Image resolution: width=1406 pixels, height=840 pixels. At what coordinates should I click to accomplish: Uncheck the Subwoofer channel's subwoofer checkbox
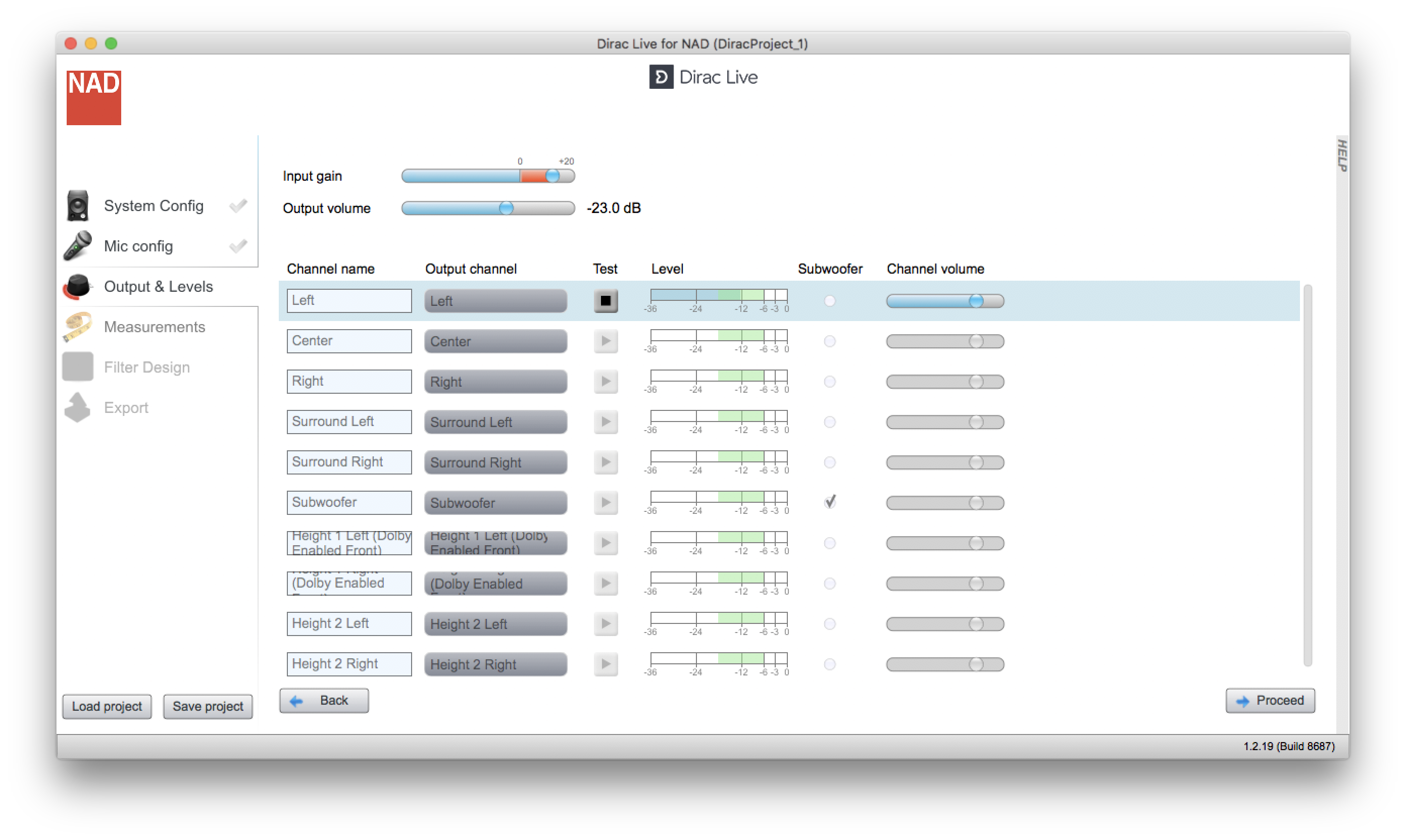point(830,502)
